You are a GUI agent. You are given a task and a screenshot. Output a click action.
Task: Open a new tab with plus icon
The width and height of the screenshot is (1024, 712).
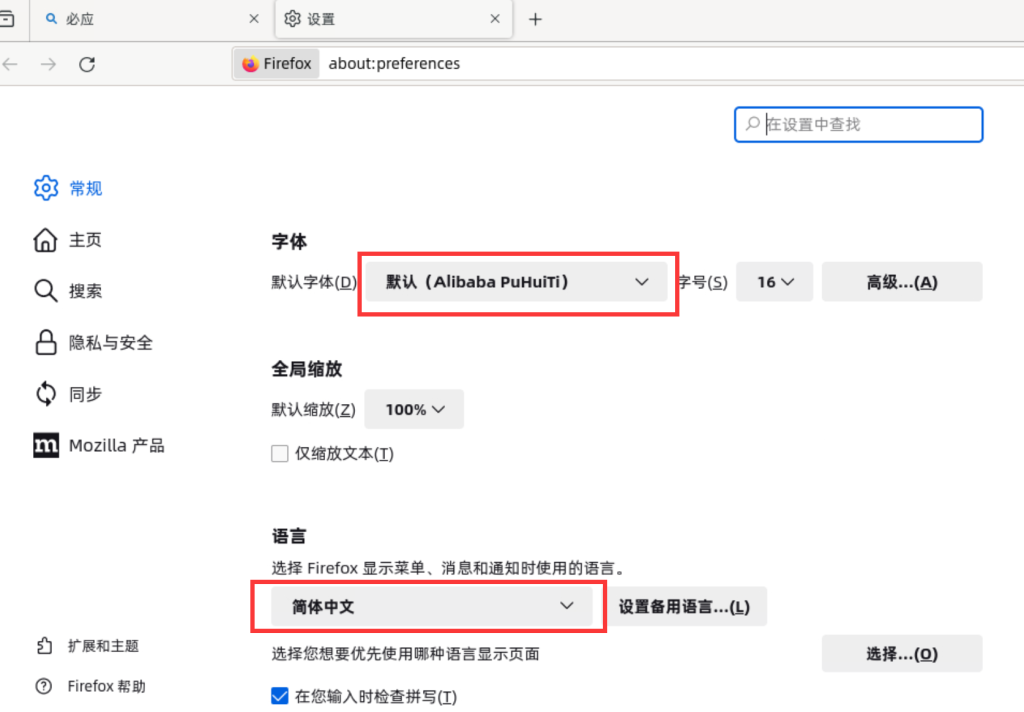(x=536, y=20)
